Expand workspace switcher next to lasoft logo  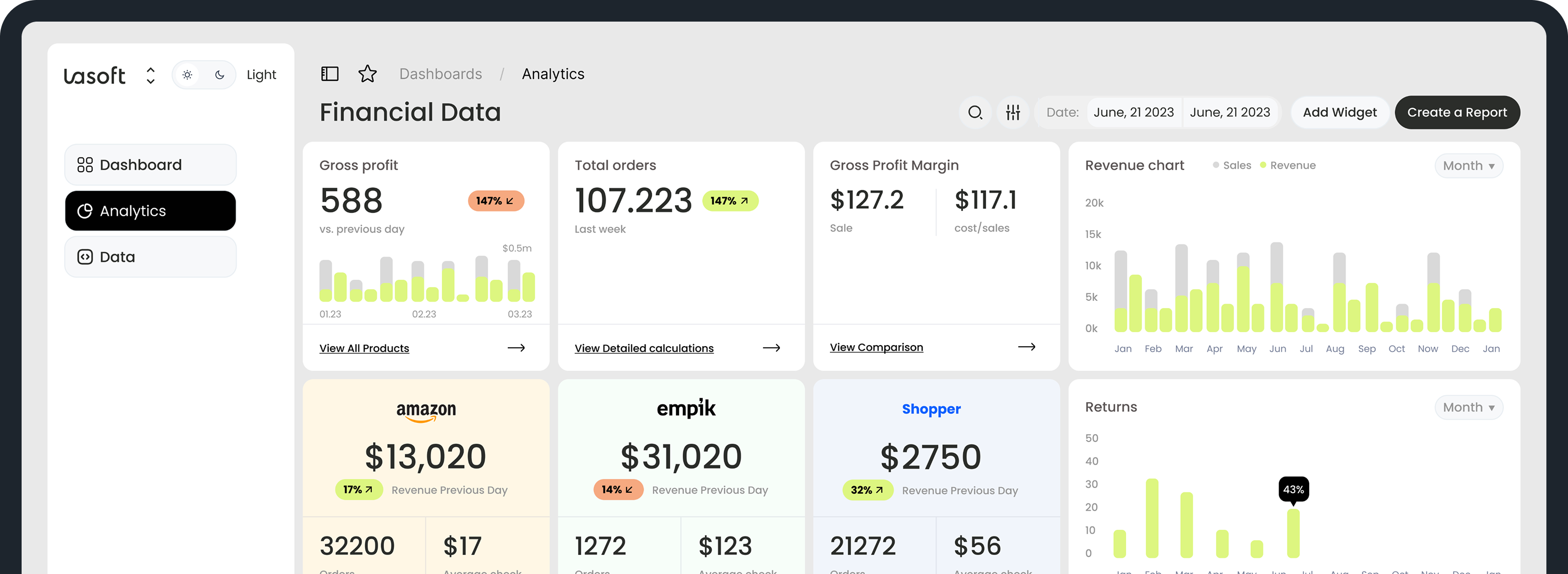[150, 76]
